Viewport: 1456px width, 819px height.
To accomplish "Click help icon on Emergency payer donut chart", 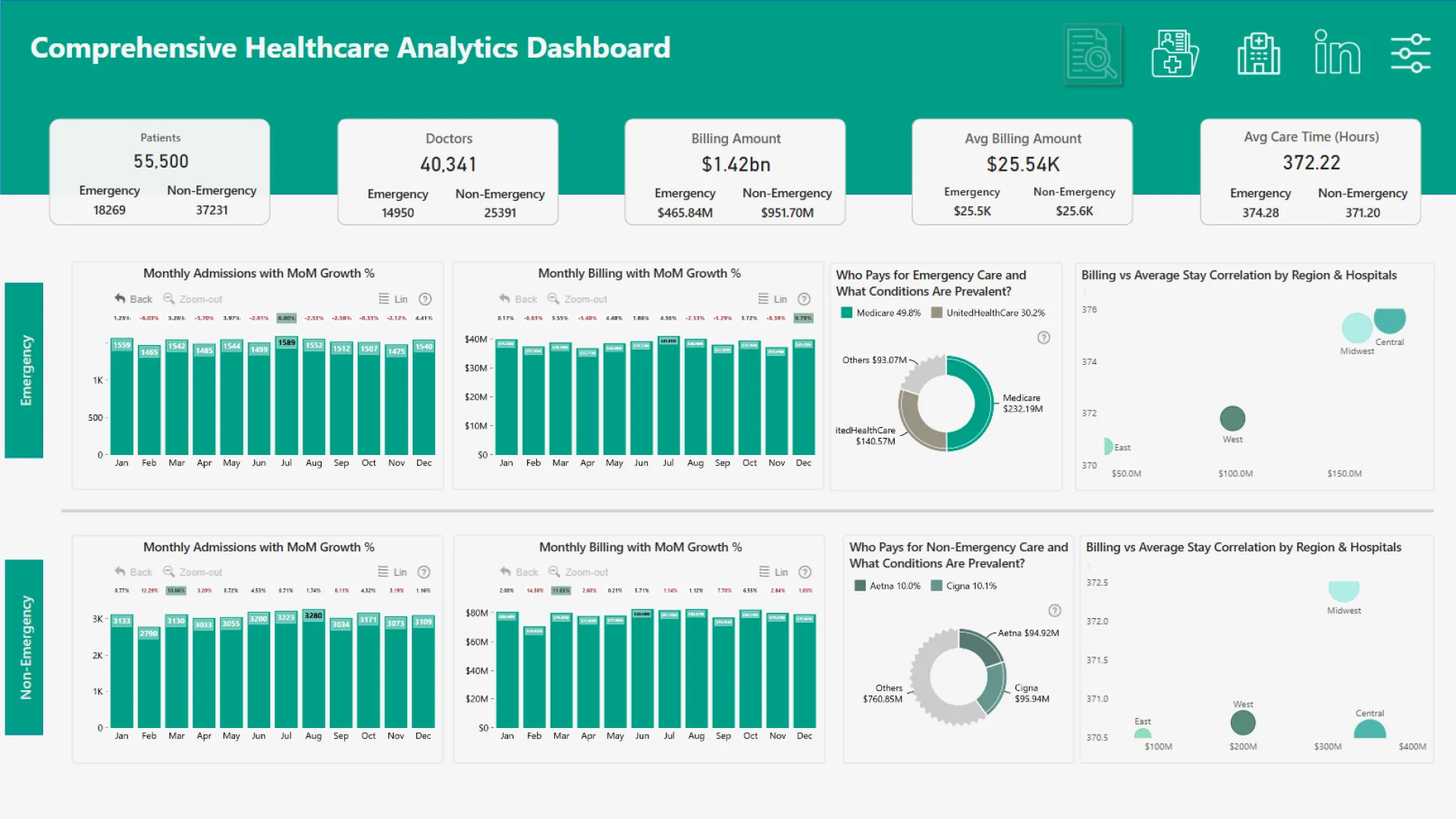I will [x=1043, y=337].
